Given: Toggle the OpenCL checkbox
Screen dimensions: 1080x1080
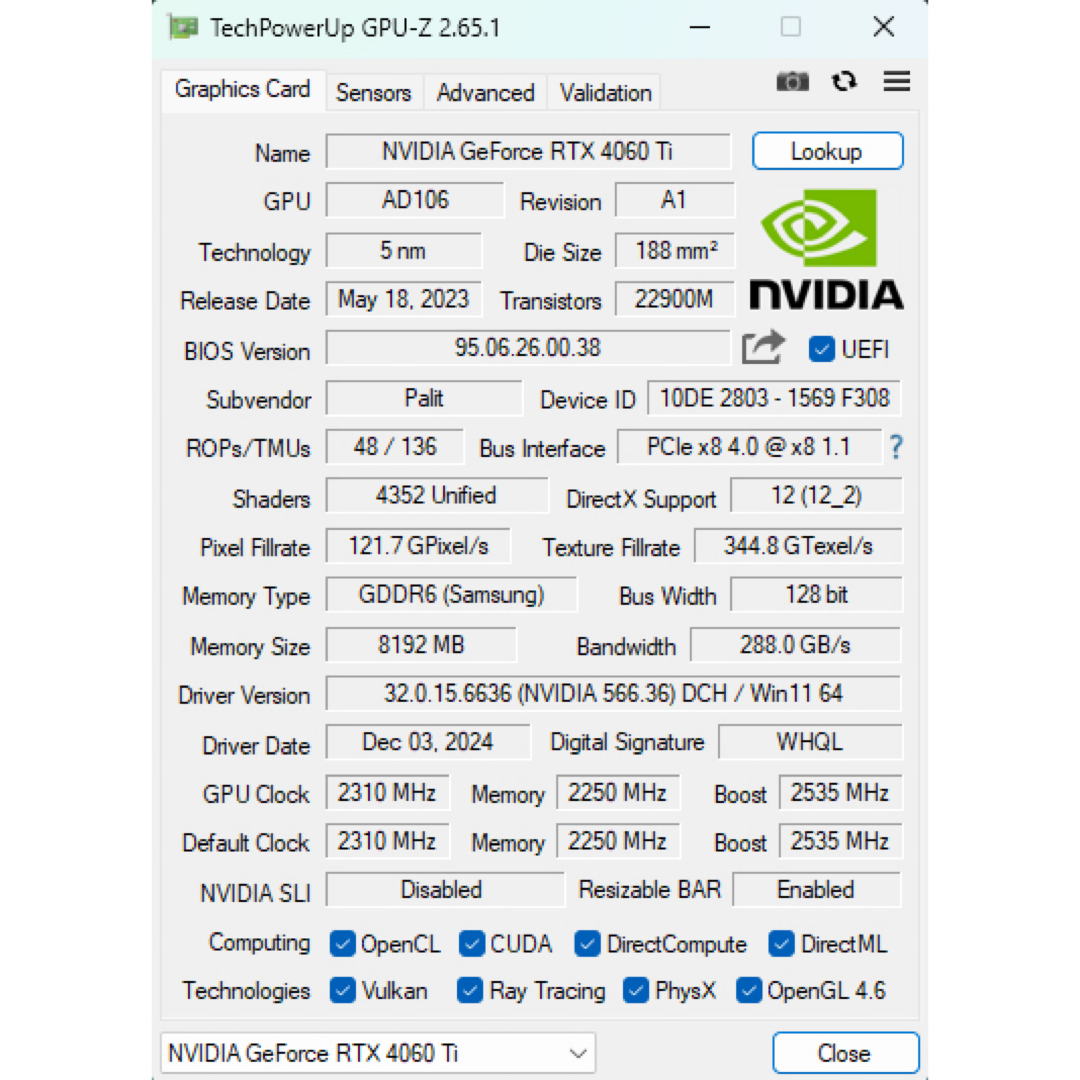Looking at the screenshot, I should (342, 944).
